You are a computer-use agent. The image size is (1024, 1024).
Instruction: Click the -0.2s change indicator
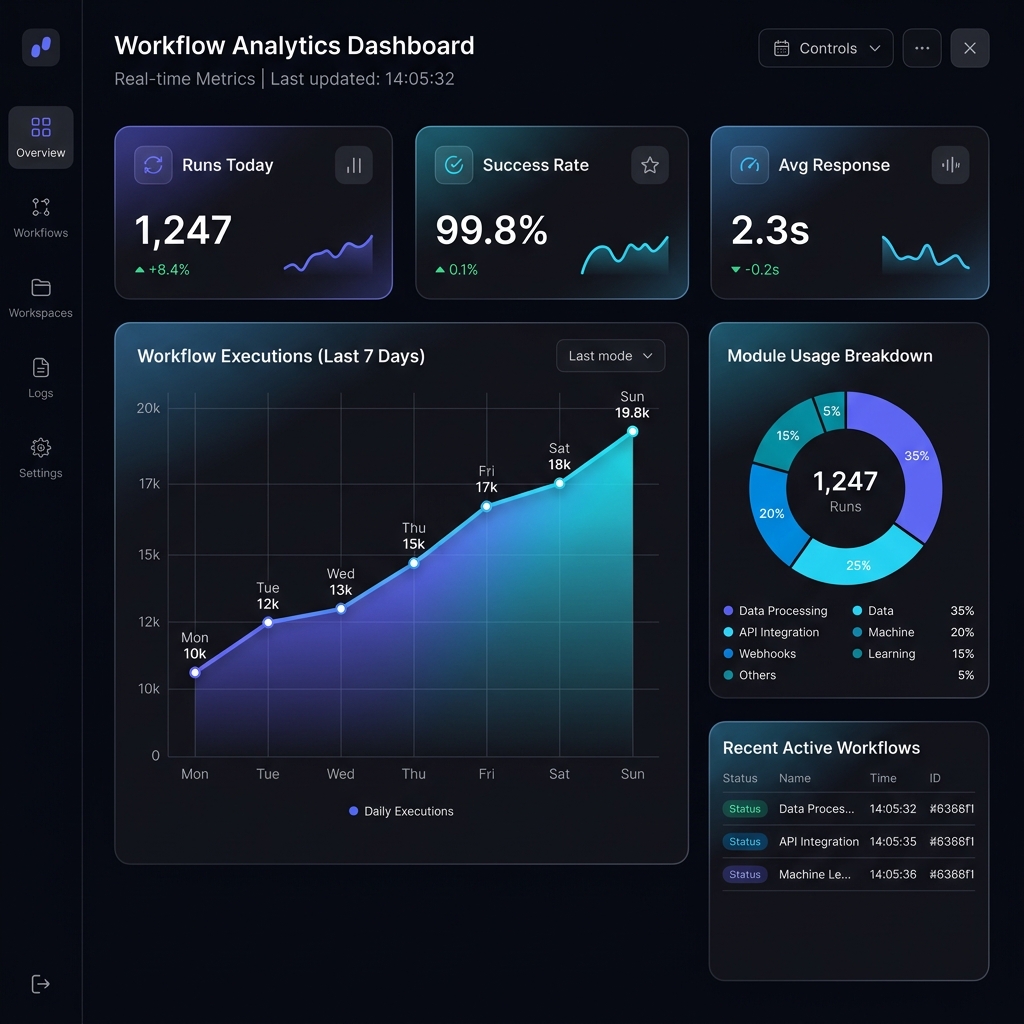755,269
